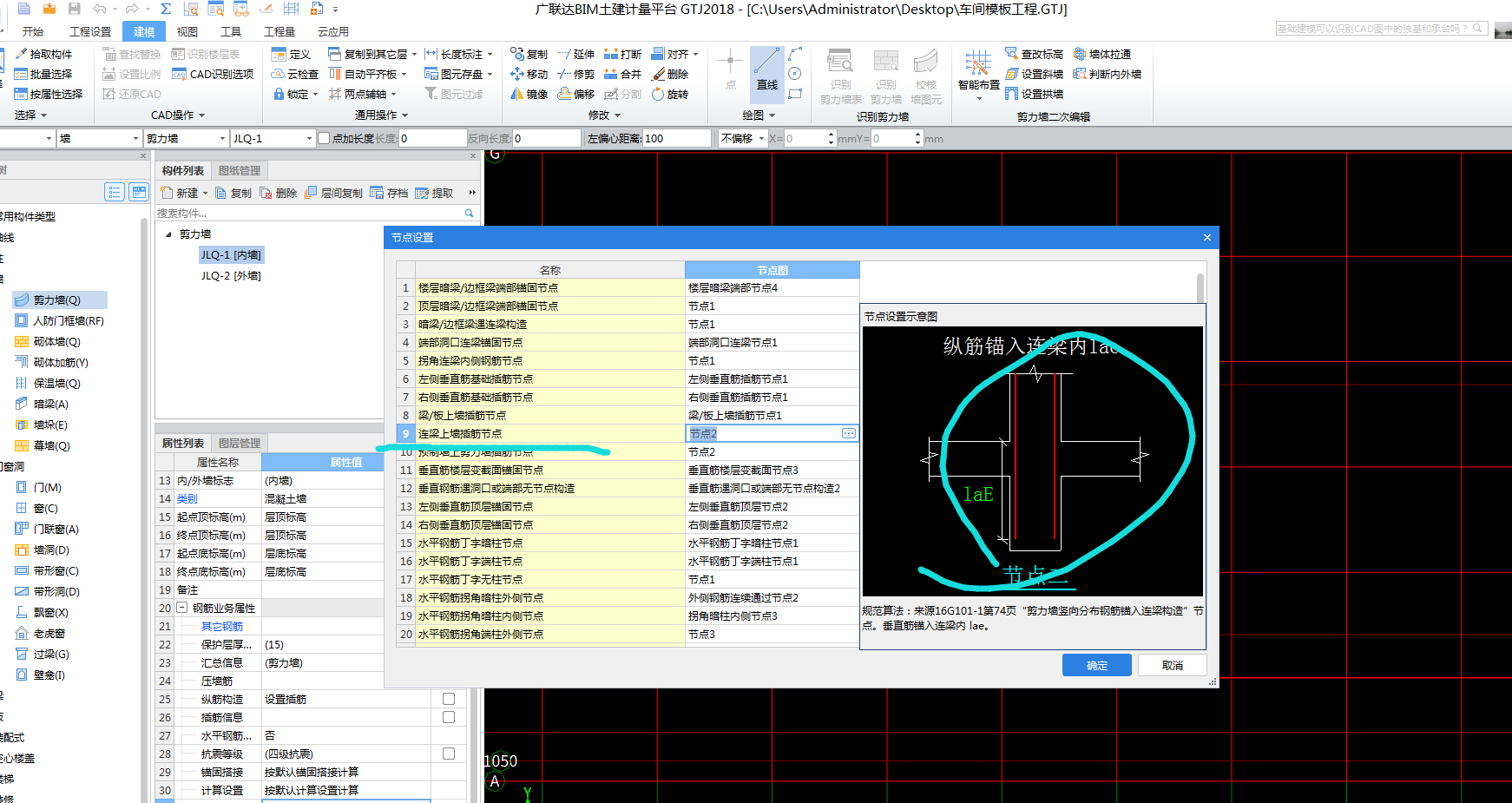
Task: Click the 两点辅轴 auxiliary axis tool
Action: click(358, 94)
